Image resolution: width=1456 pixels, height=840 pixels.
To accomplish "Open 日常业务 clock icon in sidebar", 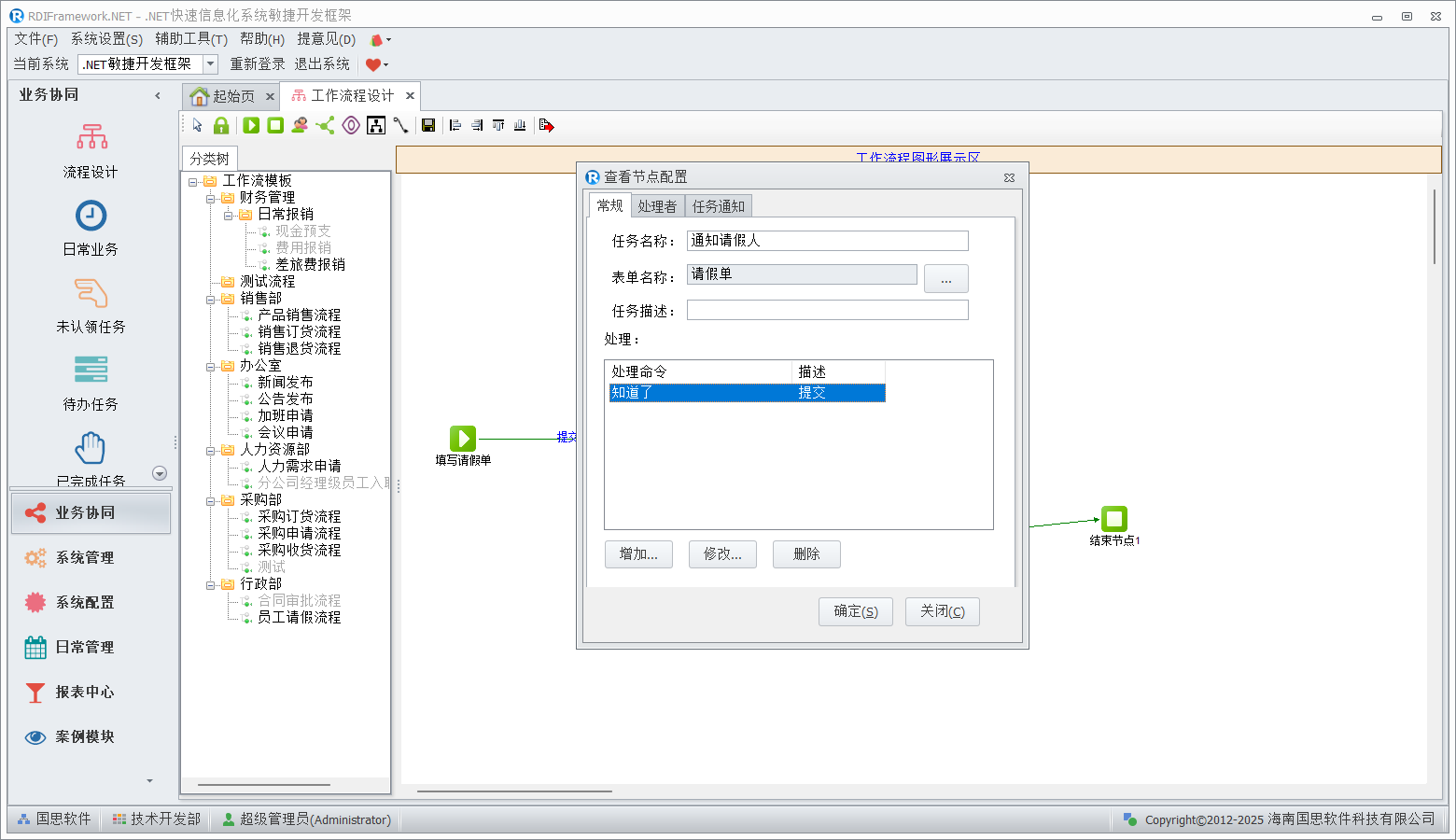I will click(x=91, y=229).
